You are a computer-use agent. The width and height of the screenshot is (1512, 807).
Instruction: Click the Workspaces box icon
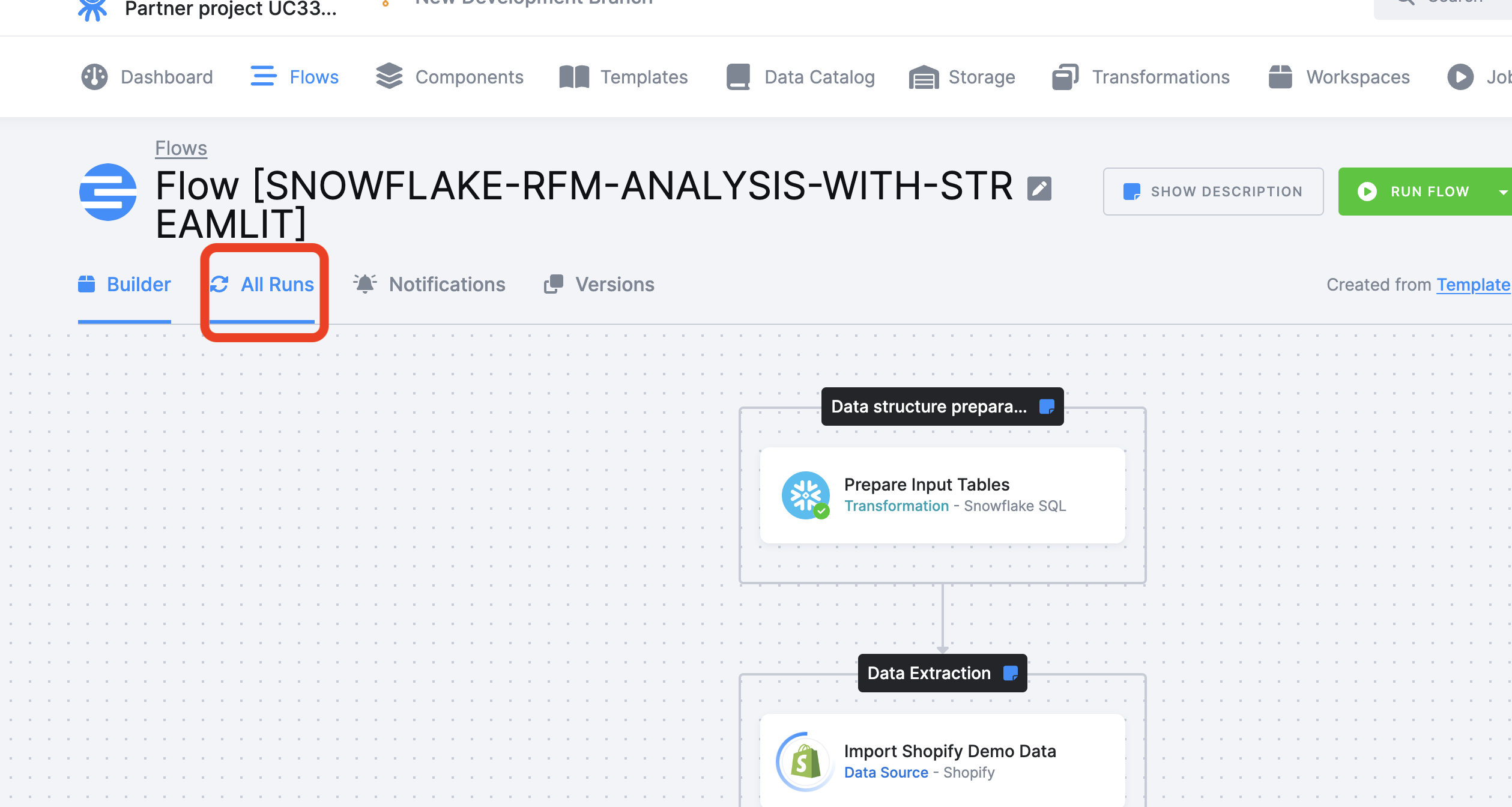point(1280,77)
